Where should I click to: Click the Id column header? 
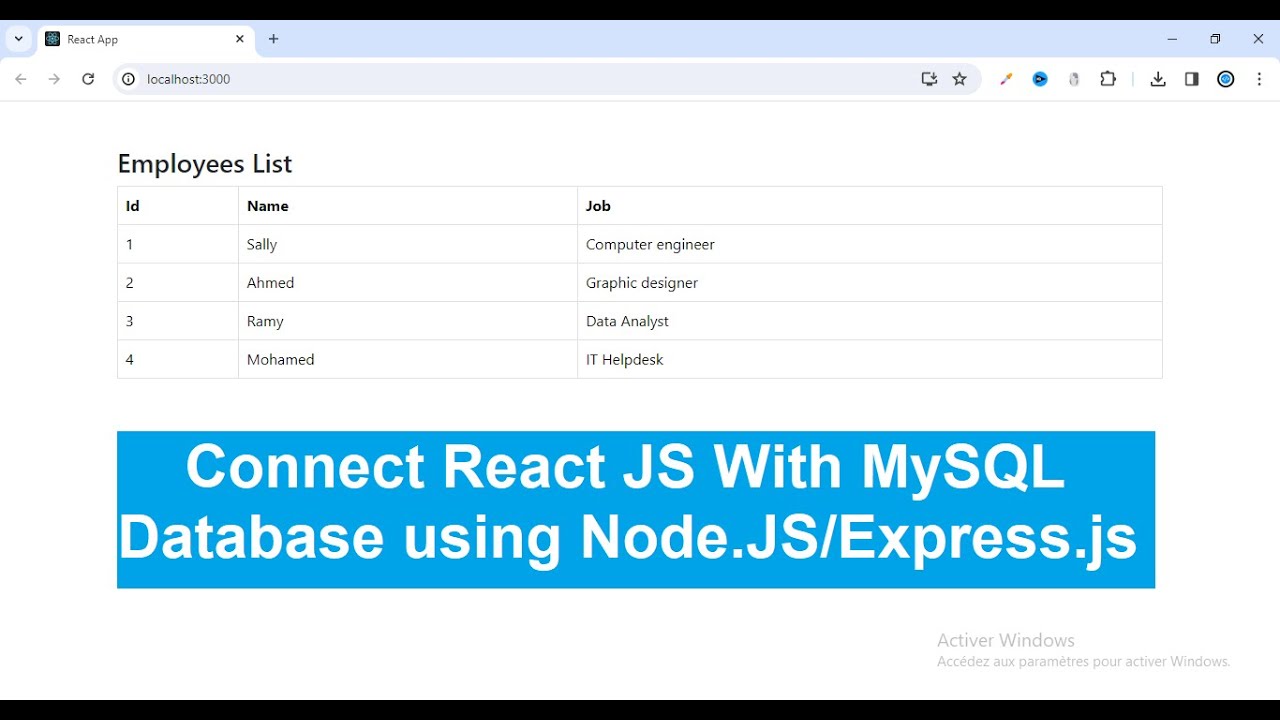pyautogui.click(x=178, y=206)
